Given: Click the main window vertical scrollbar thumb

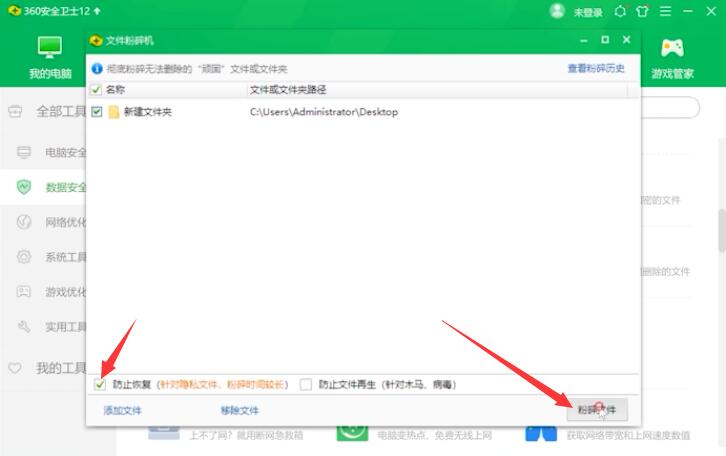Looking at the screenshot, I should point(722,229).
